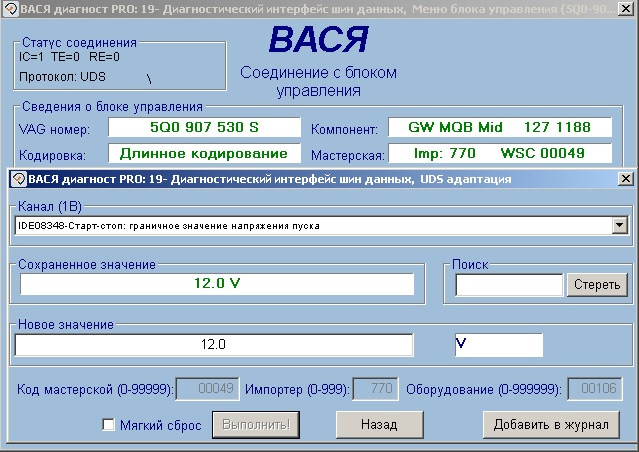Image resolution: width=639 pixels, height=452 pixels.
Task: Enable the Мягкий сброс checkbox
Action: pos(108,425)
